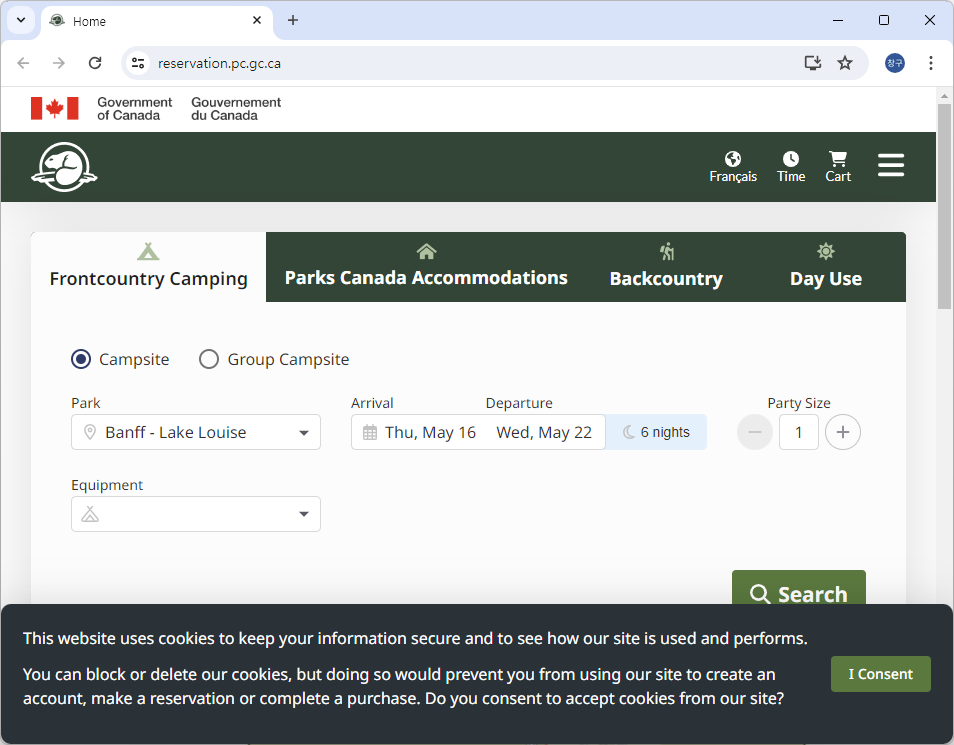Open the Equipment dropdown
954x745 pixels.
tap(195, 514)
